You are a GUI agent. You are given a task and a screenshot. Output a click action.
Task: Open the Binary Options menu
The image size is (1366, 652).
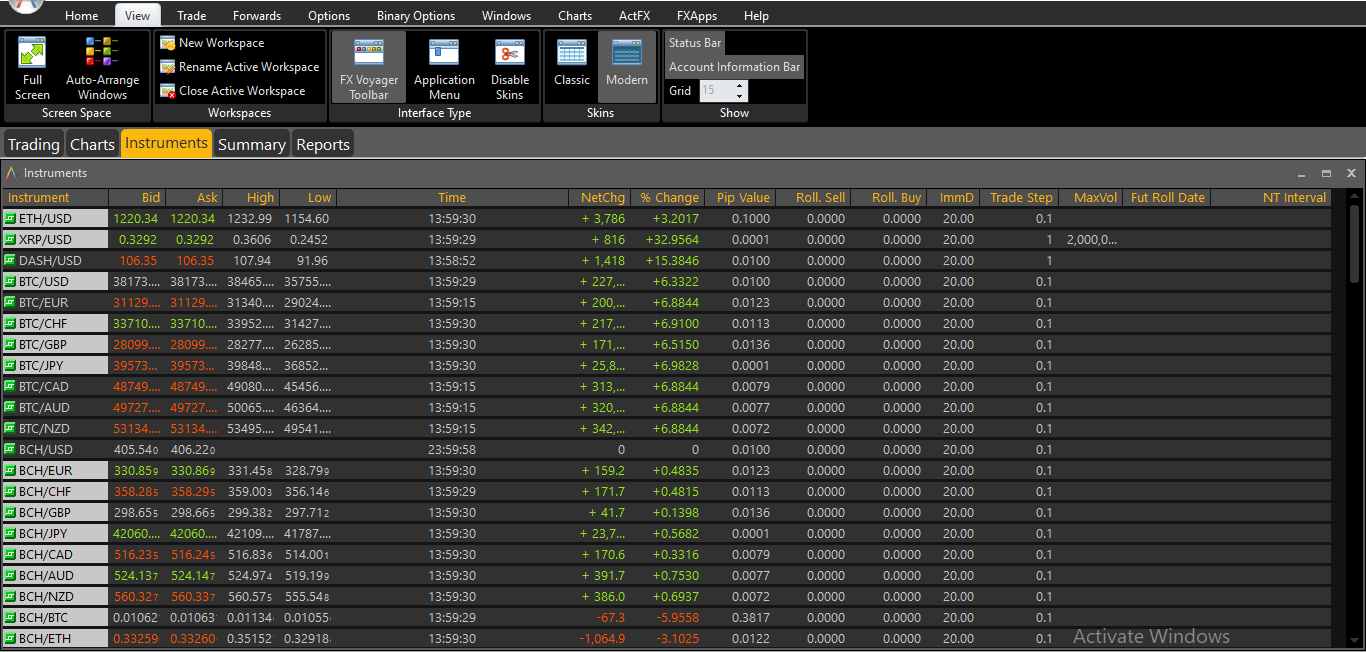(x=415, y=15)
